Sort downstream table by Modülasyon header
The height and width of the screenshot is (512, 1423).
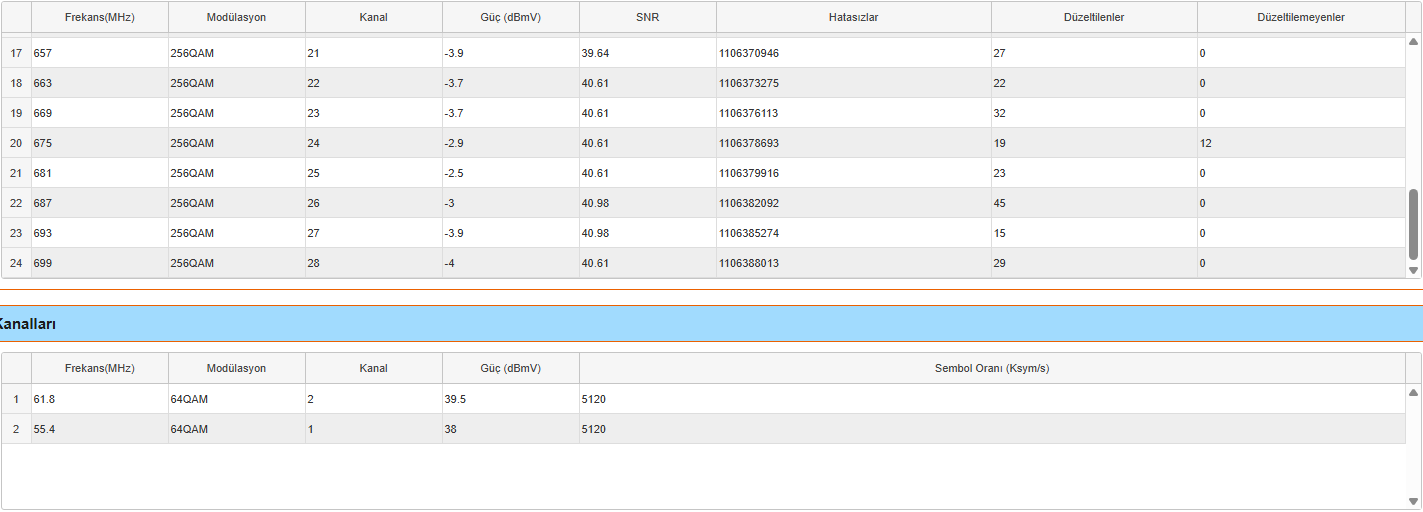coord(237,17)
